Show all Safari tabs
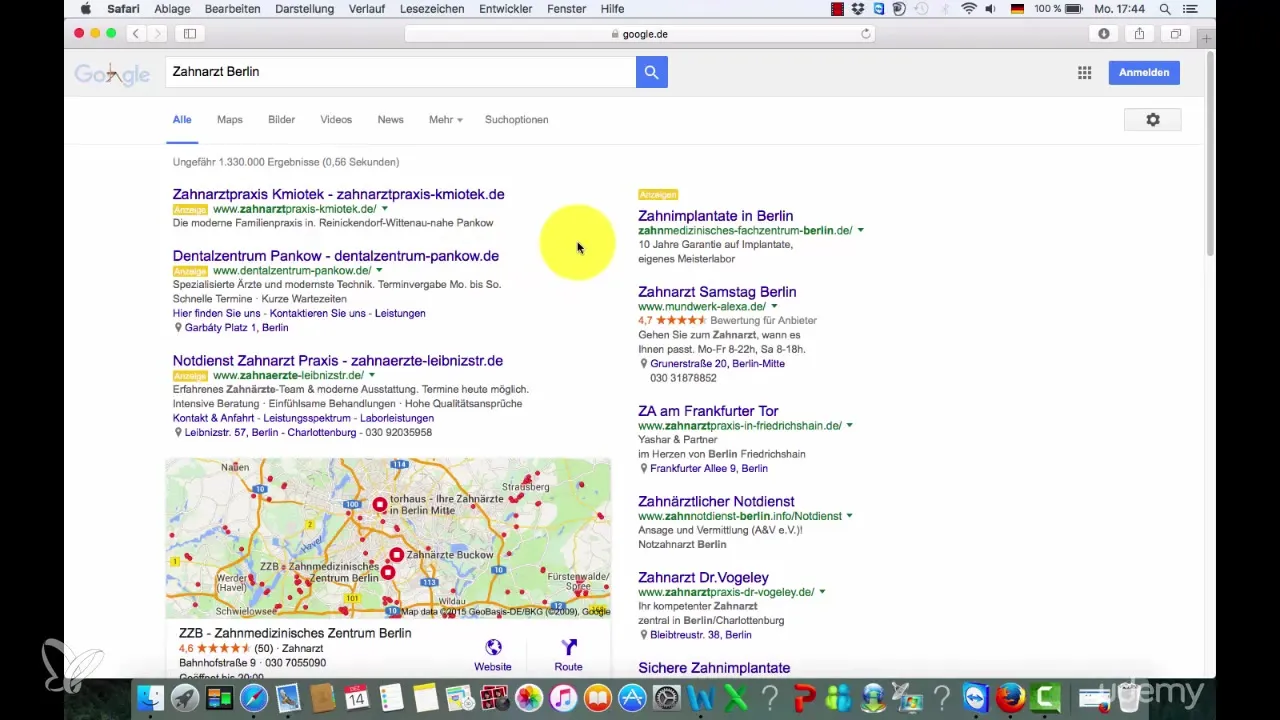 coord(1176,33)
